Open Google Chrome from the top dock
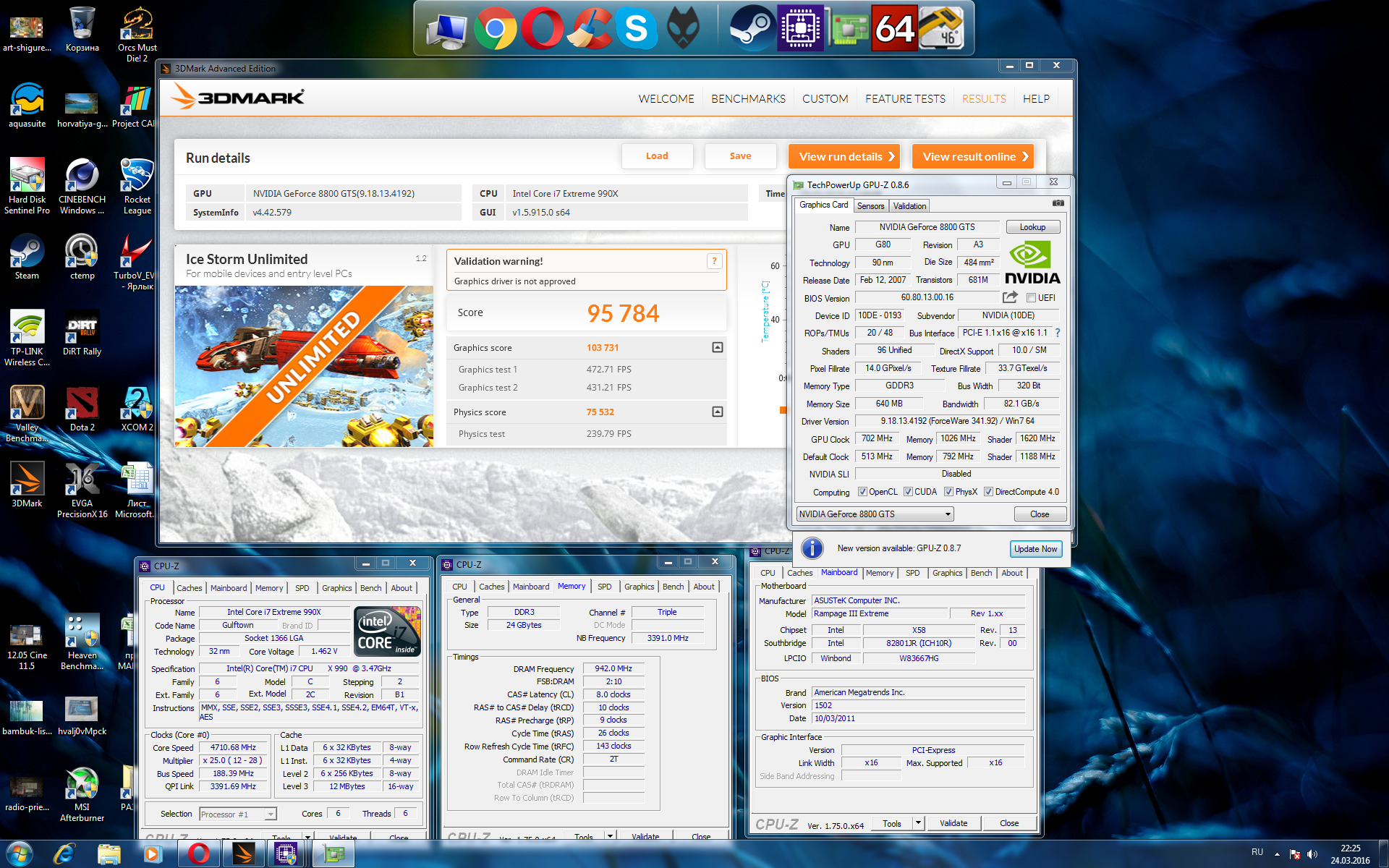 (x=496, y=29)
